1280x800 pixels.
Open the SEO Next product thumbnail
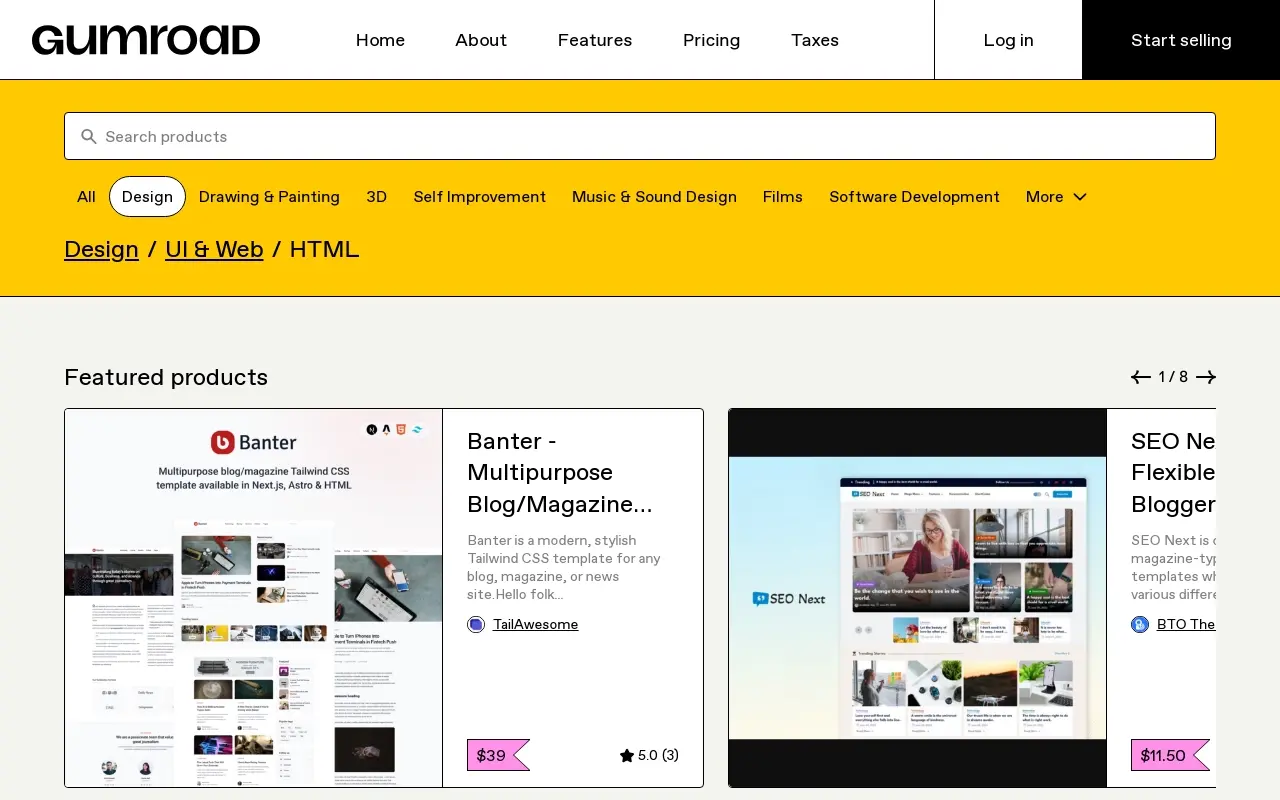point(918,598)
